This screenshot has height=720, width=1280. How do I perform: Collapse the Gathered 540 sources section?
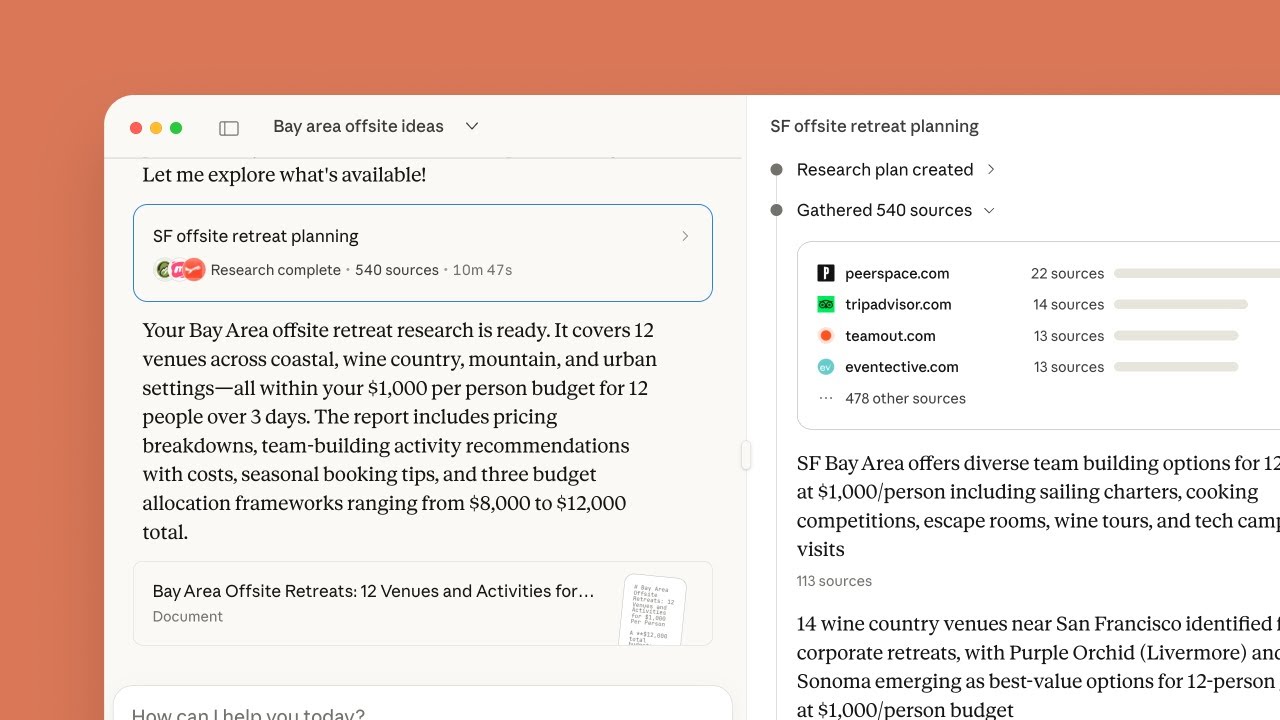click(x=989, y=210)
